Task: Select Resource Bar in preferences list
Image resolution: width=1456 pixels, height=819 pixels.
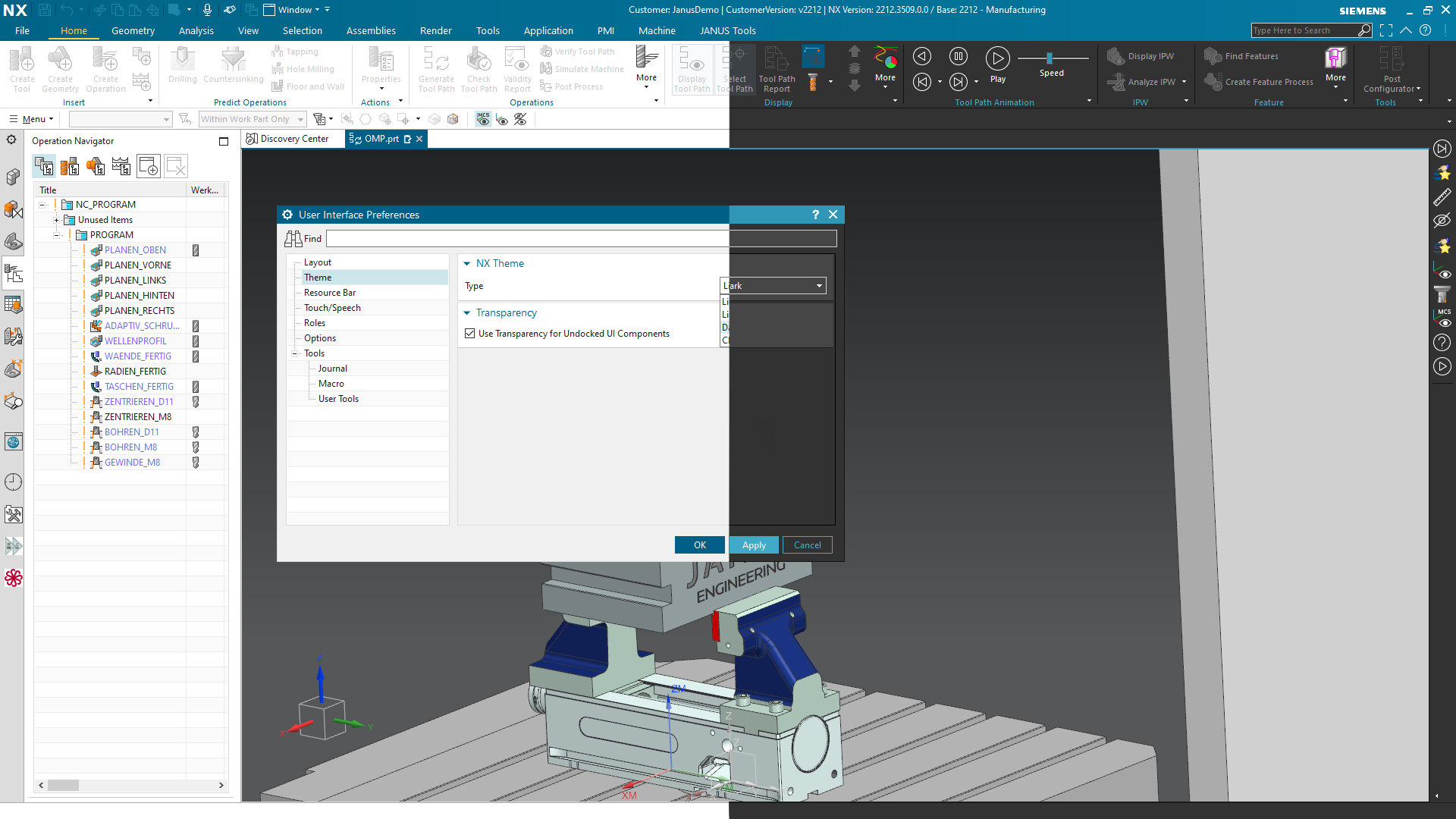Action: pos(330,293)
